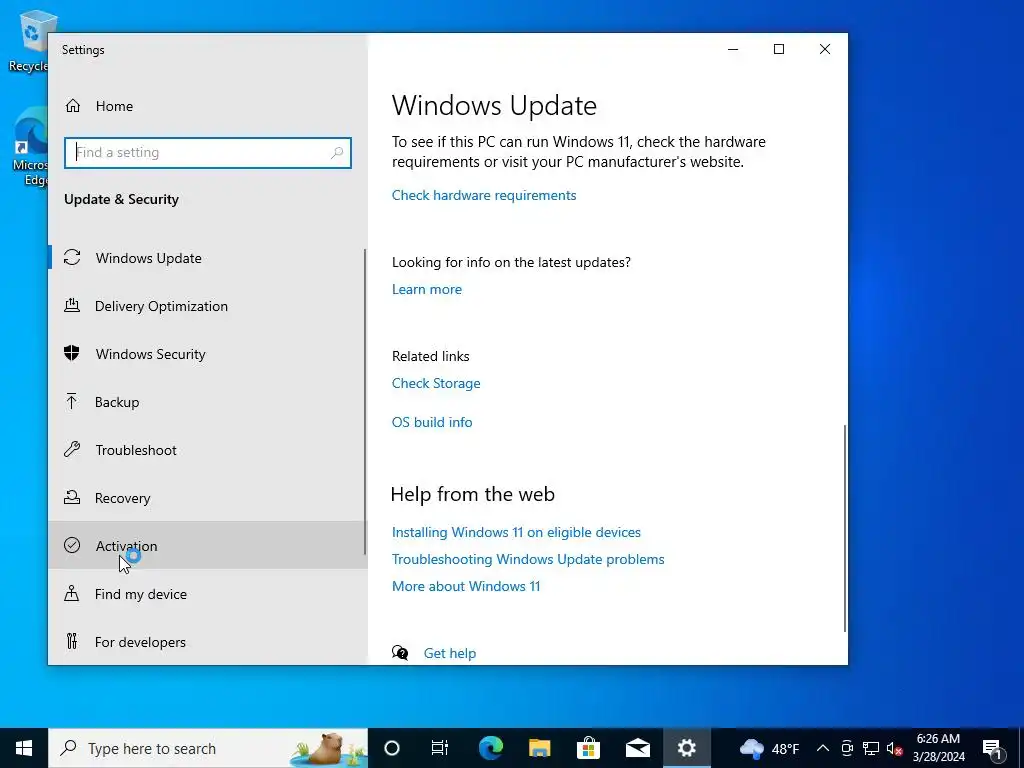Click the Cortana circle icon on taskbar
Viewport: 1024px width, 768px height.
coord(392,748)
